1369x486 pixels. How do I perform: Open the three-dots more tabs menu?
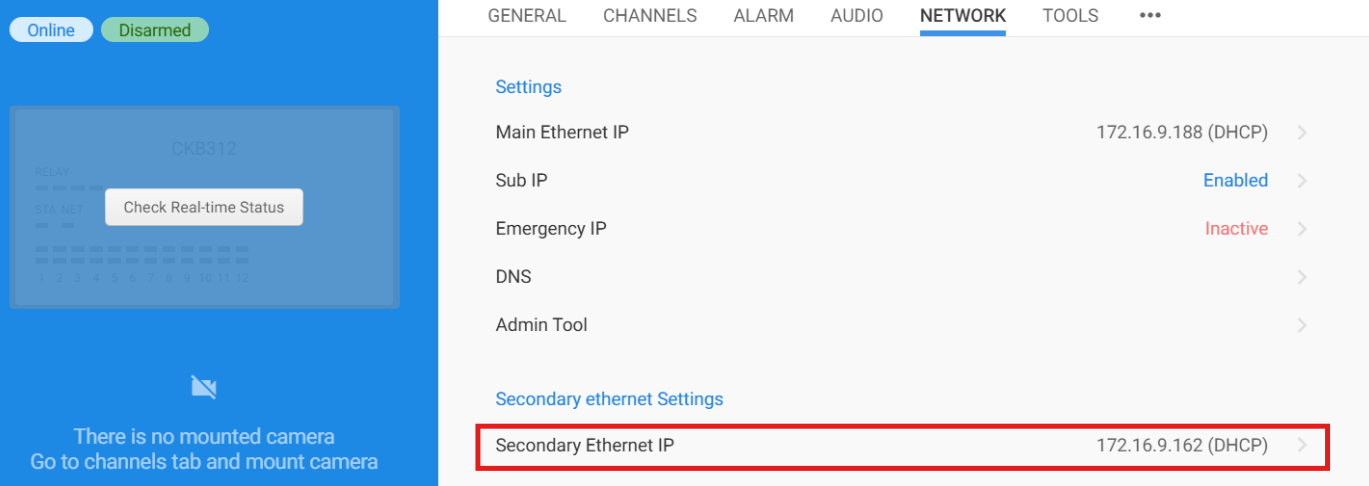click(1150, 16)
